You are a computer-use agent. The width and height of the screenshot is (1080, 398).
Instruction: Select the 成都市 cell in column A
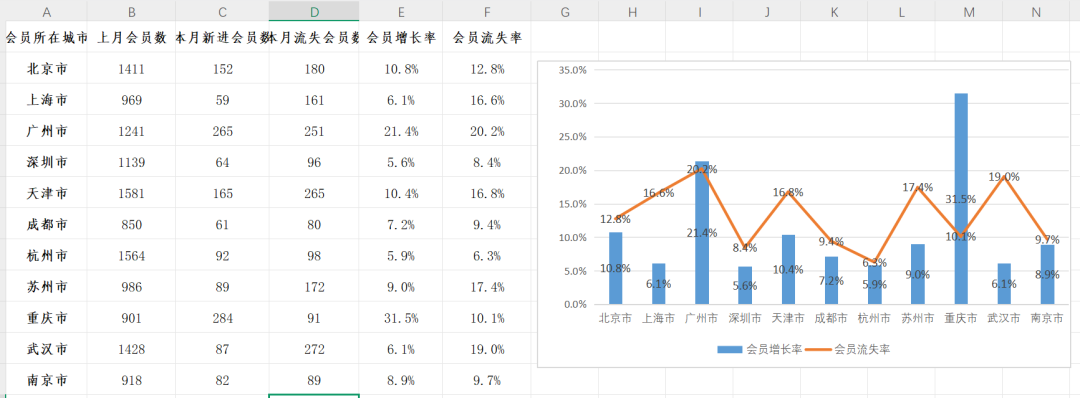[47, 224]
